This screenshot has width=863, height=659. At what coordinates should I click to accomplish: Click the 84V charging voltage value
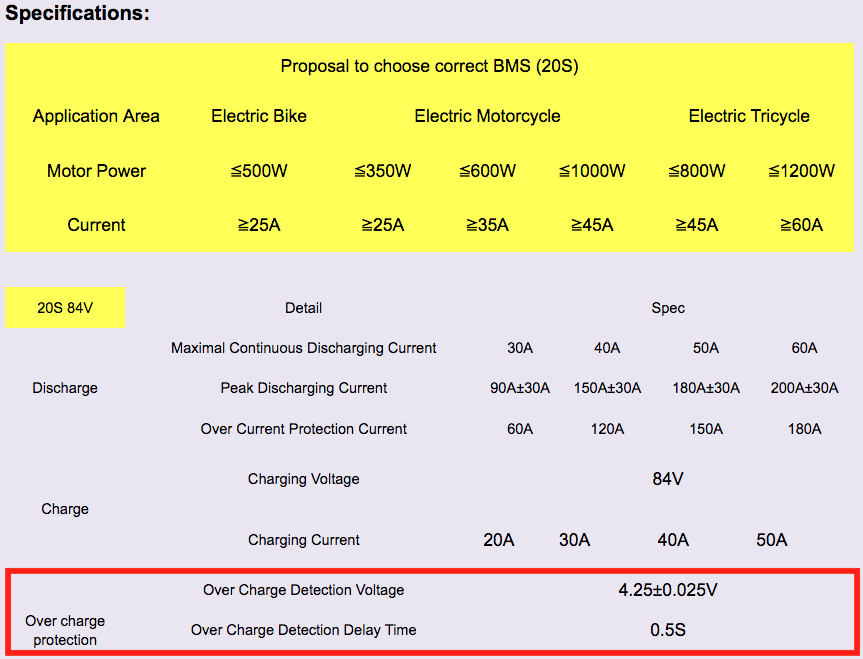point(667,479)
